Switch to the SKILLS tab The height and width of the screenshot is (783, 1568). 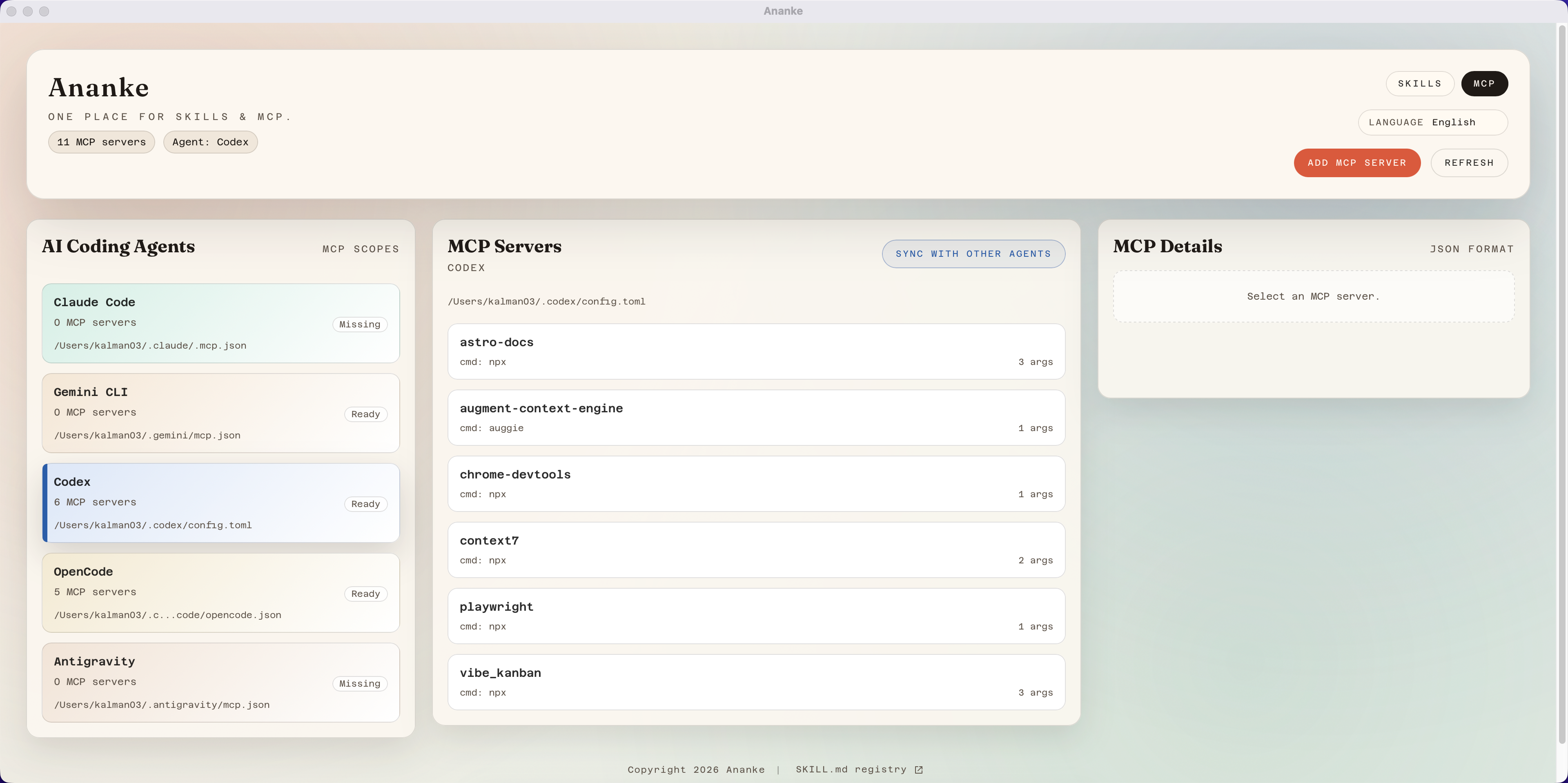coord(1419,83)
